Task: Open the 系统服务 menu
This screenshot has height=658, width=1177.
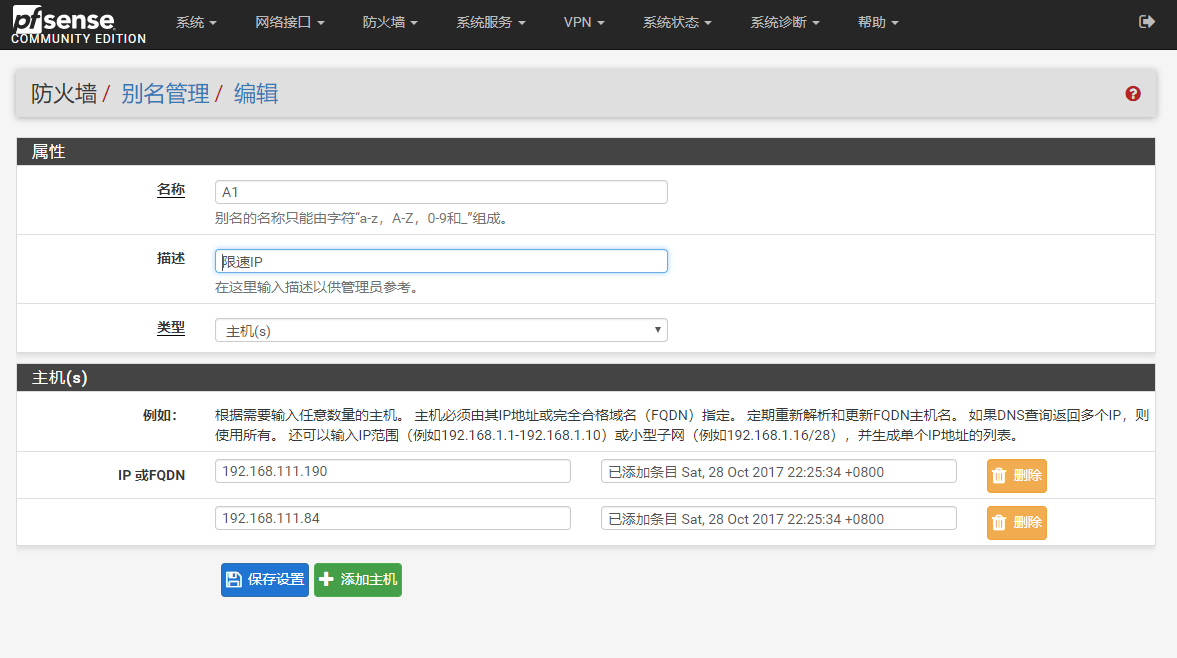Action: click(x=491, y=23)
